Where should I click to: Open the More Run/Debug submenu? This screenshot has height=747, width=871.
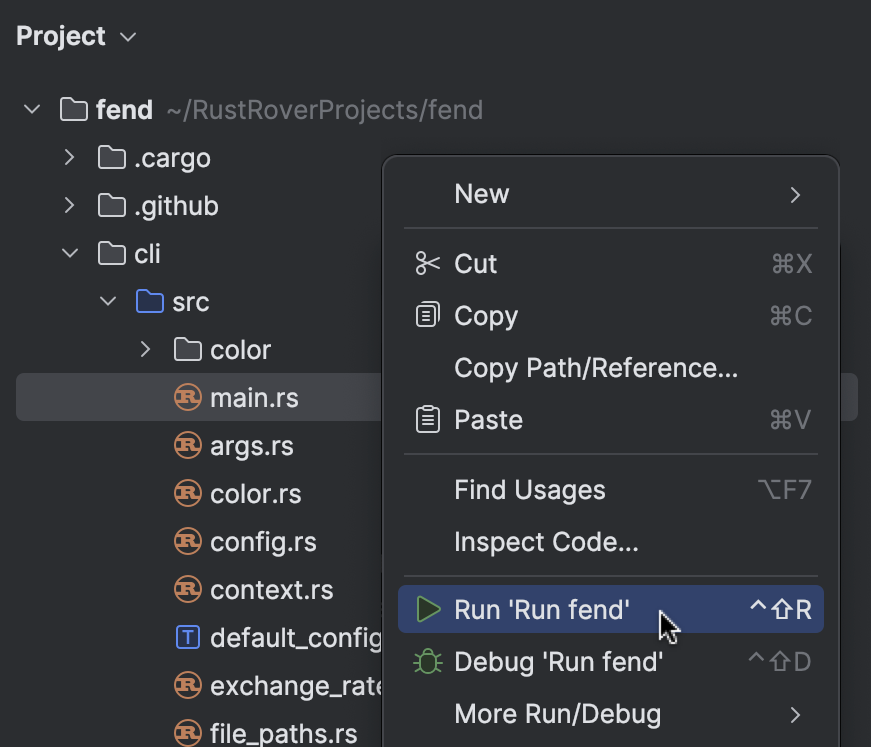557,714
